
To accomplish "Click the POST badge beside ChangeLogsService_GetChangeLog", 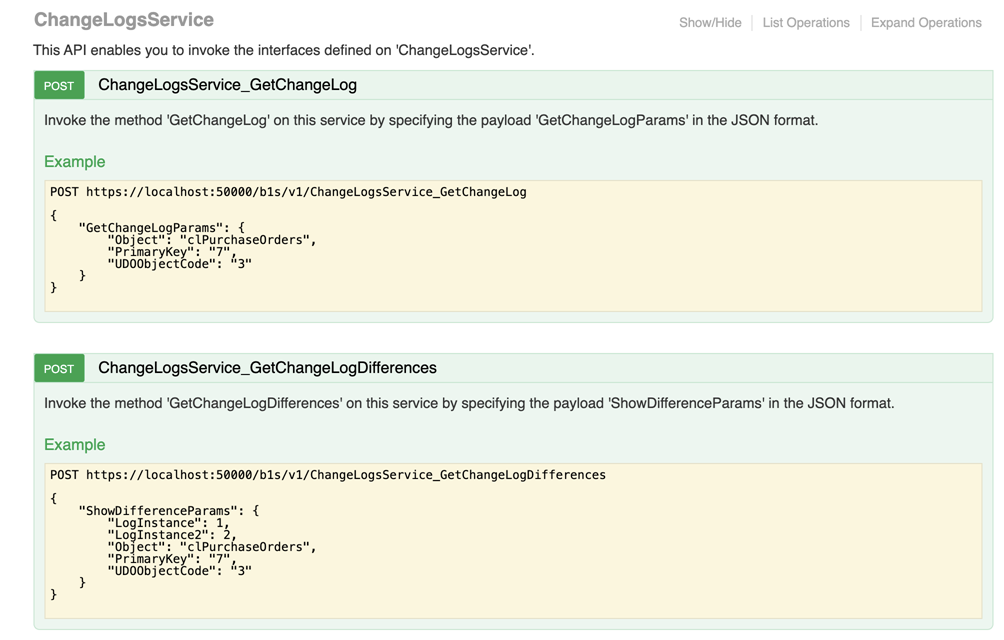I will (59, 86).
